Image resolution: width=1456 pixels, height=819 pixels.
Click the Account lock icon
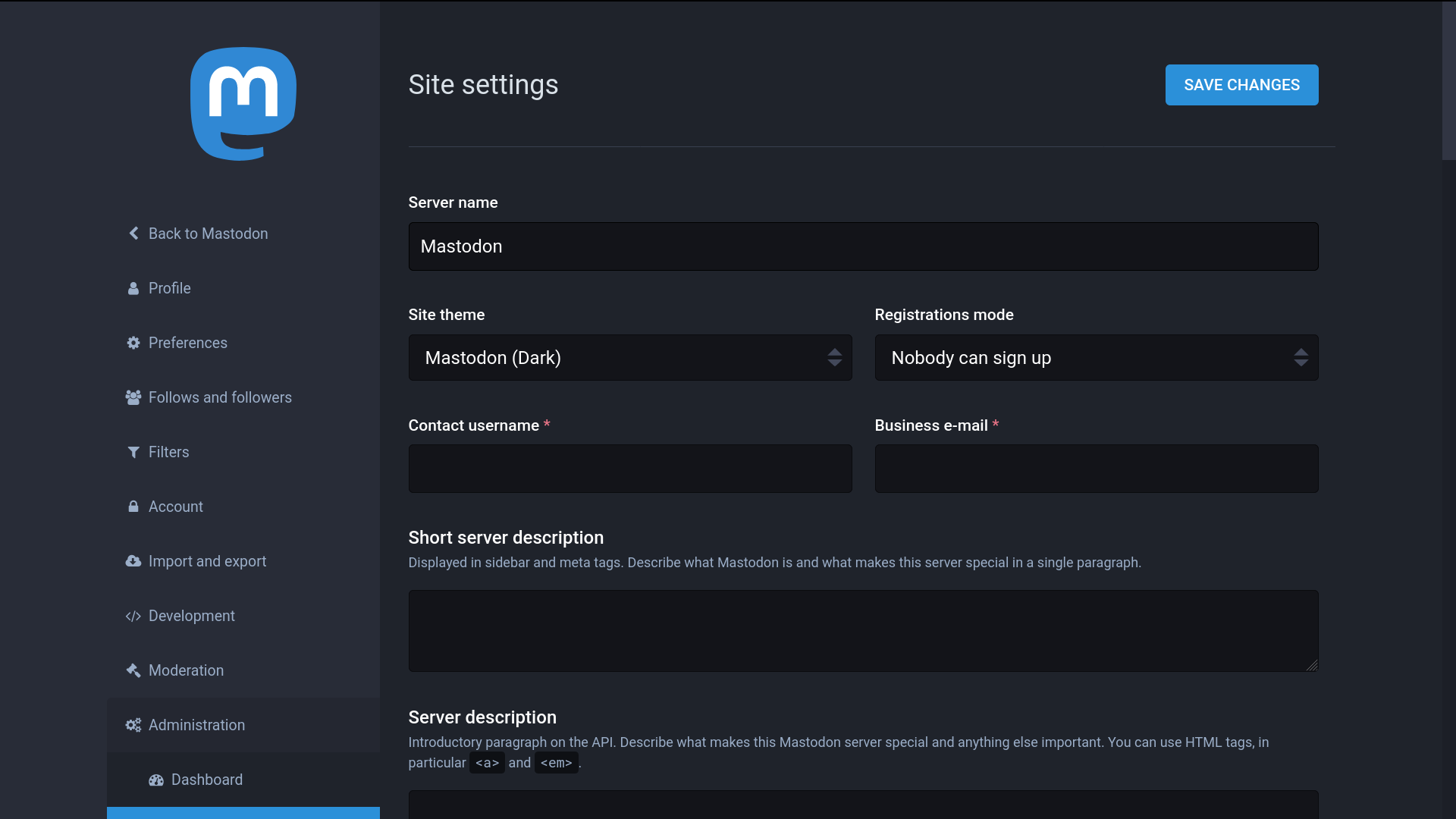pyautogui.click(x=133, y=507)
